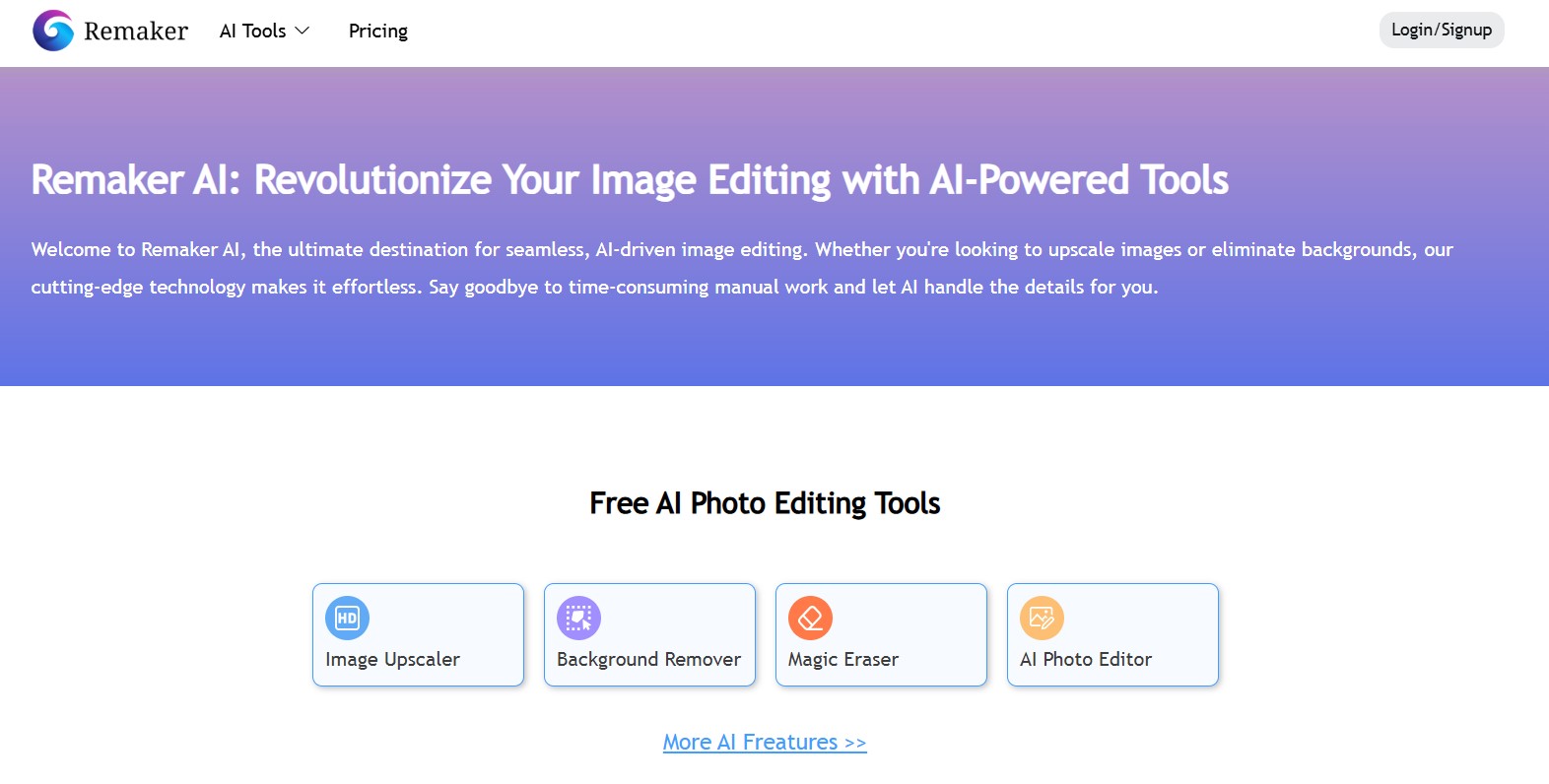
Task: Select the Image Upscaler card label
Action: pos(392,660)
